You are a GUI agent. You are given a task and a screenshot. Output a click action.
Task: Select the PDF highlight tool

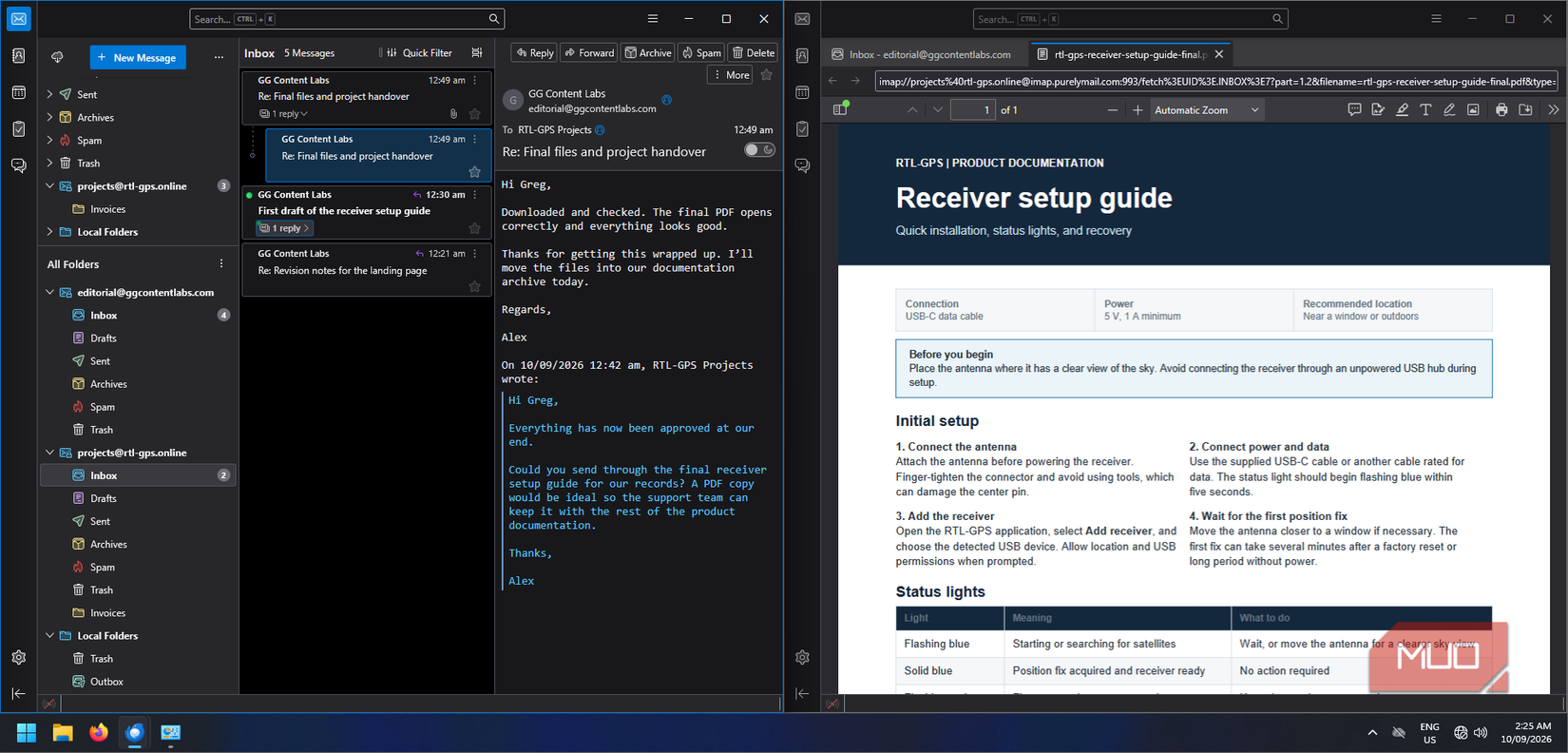(1402, 110)
